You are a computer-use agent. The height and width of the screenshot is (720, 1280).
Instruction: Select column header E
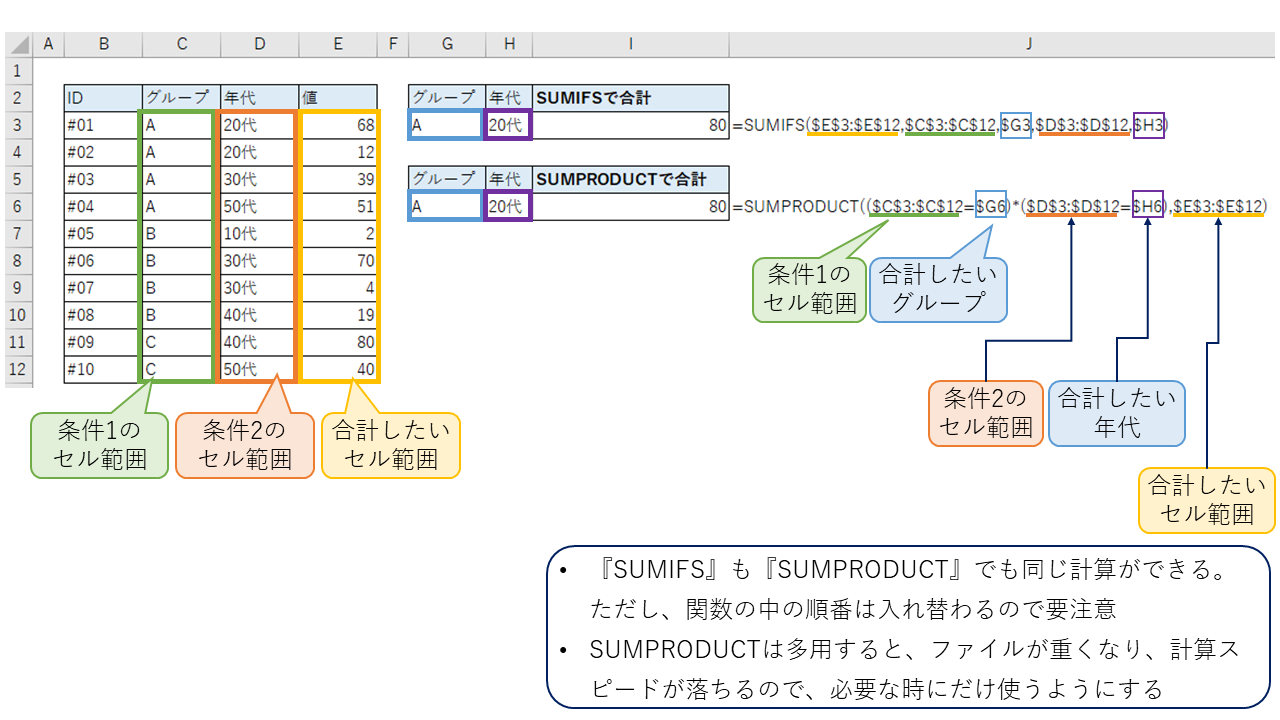(x=338, y=44)
